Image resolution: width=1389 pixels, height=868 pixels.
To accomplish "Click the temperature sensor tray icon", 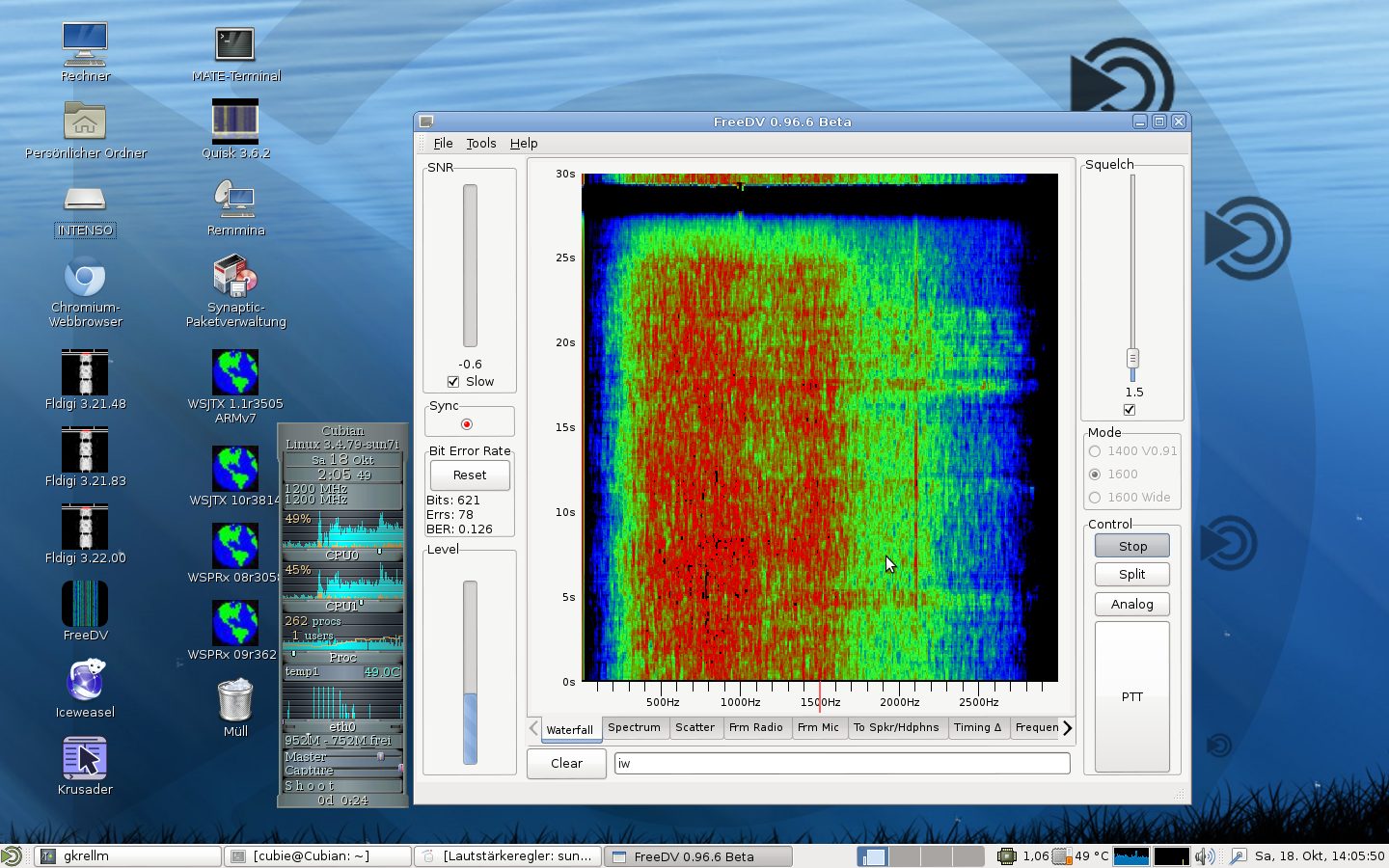I will (1062, 855).
